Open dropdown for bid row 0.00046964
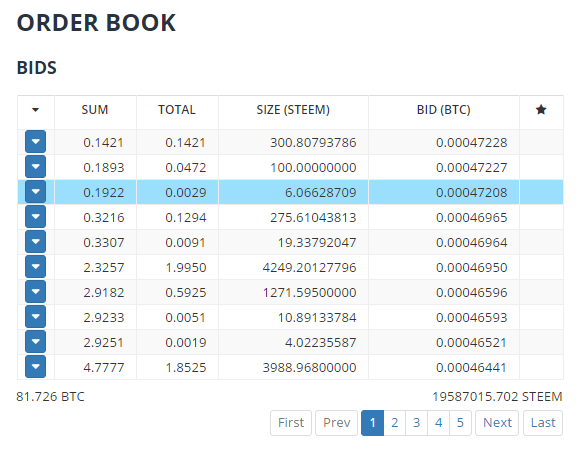The width and height of the screenshot is (588, 449). (x=36, y=242)
